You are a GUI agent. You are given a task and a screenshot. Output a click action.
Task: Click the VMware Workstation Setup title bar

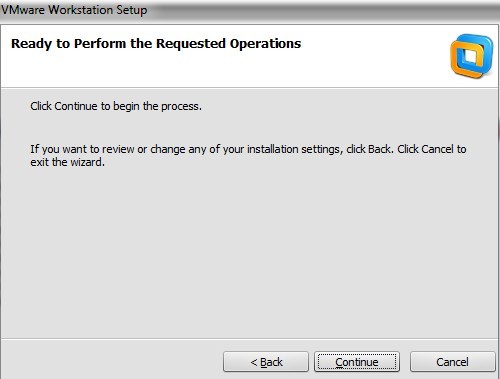point(250,10)
